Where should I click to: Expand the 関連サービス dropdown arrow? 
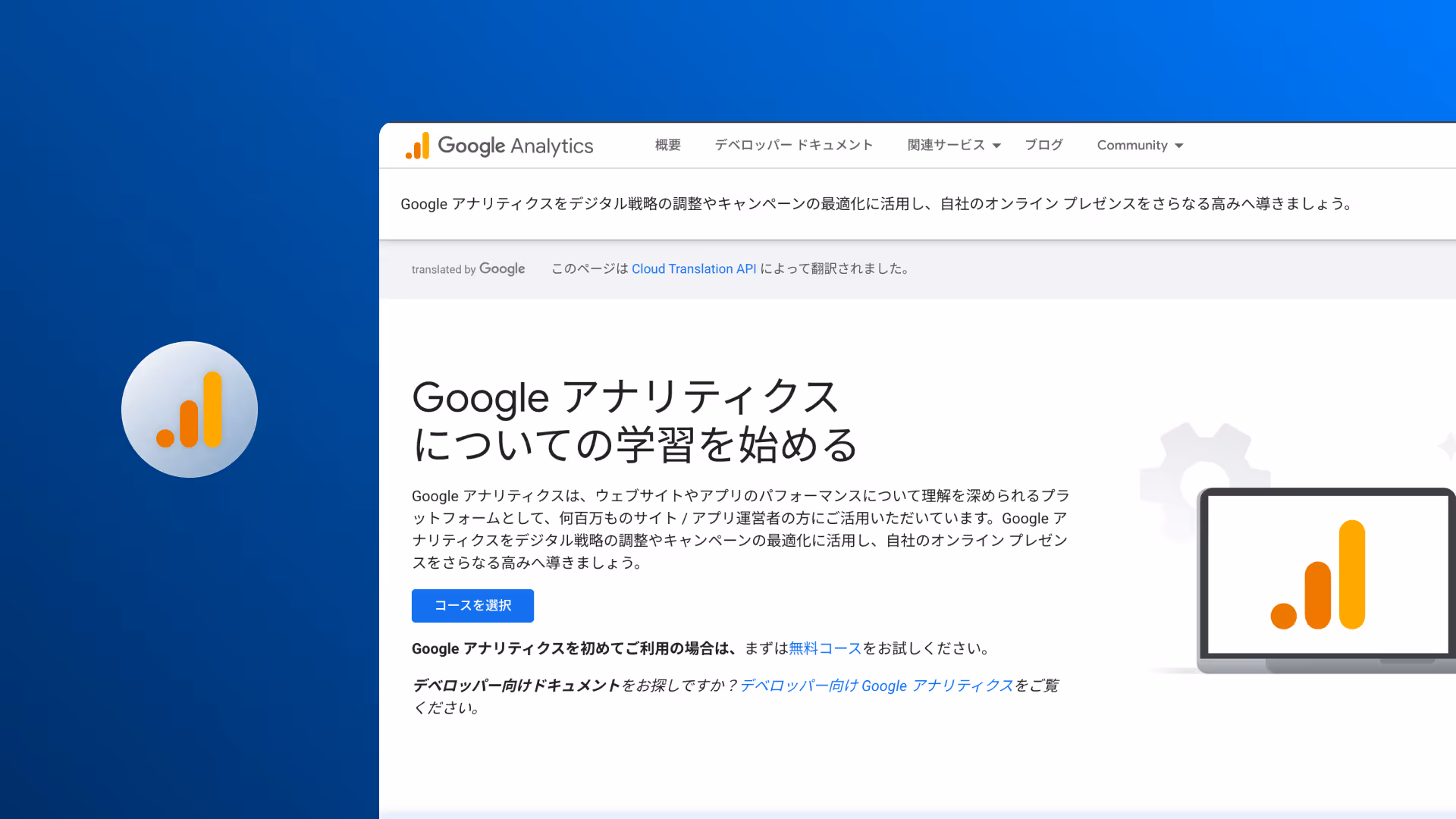click(996, 146)
